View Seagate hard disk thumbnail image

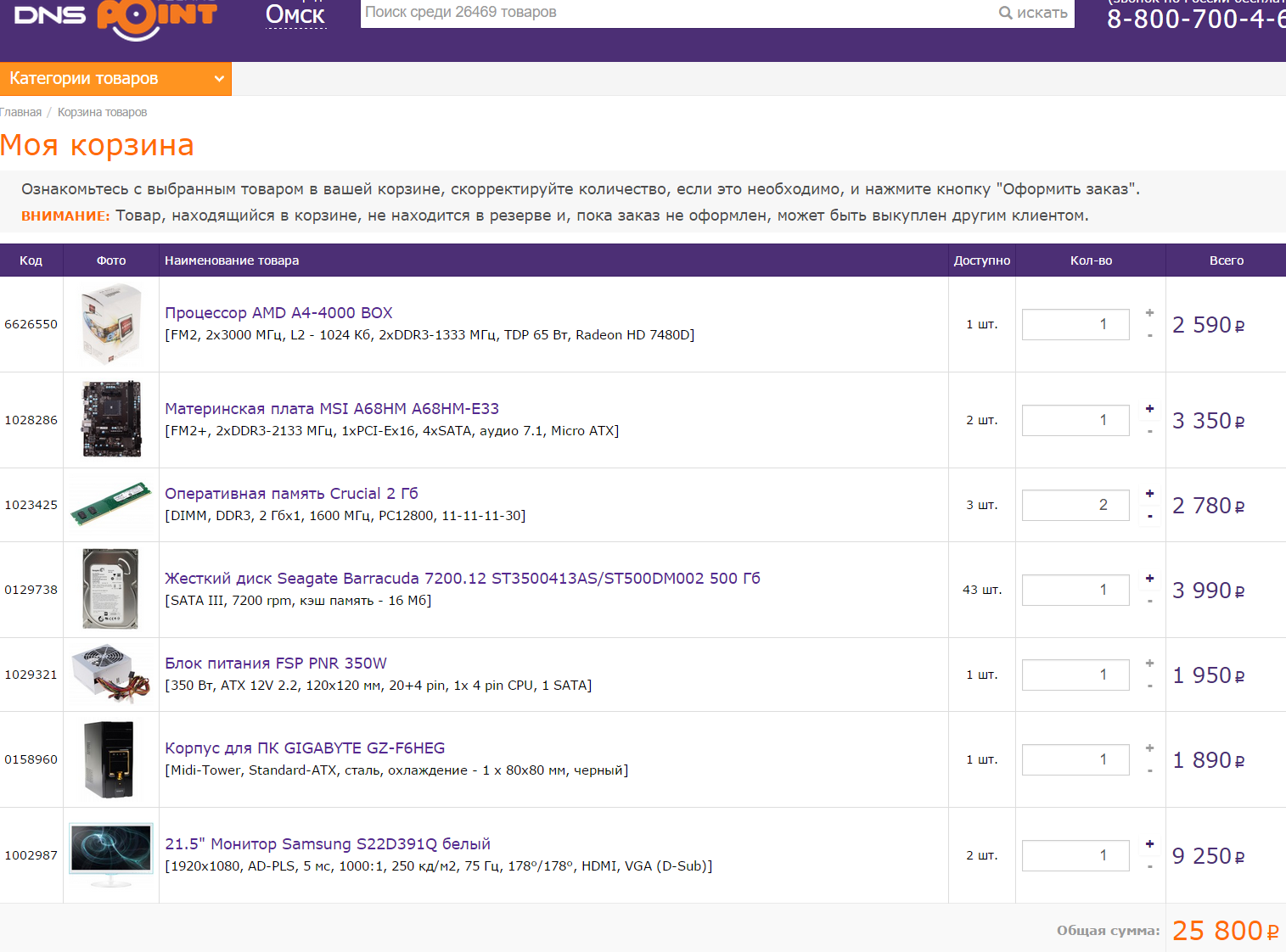click(x=111, y=590)
